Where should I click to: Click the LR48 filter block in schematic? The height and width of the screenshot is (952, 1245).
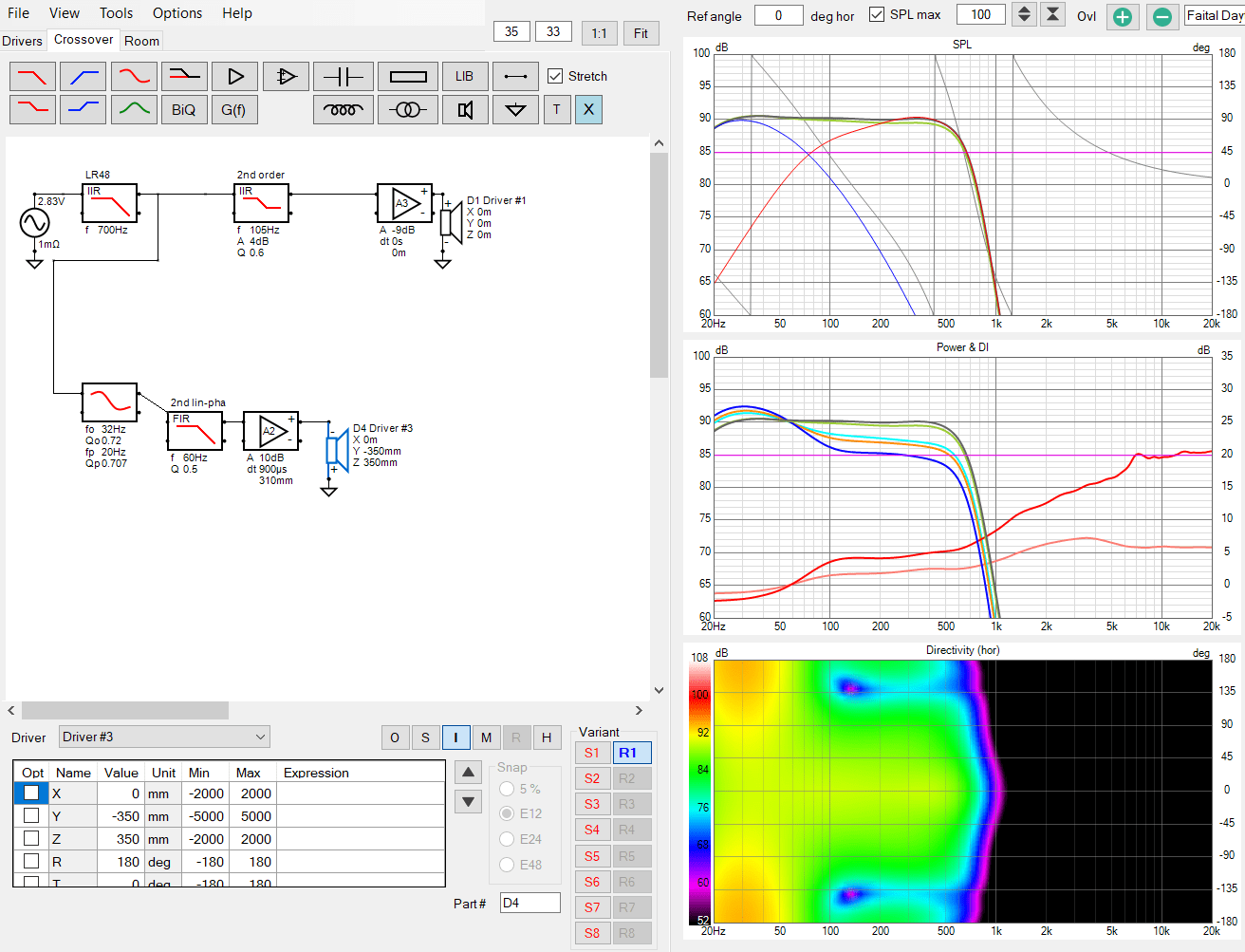[x=109, y=203]
